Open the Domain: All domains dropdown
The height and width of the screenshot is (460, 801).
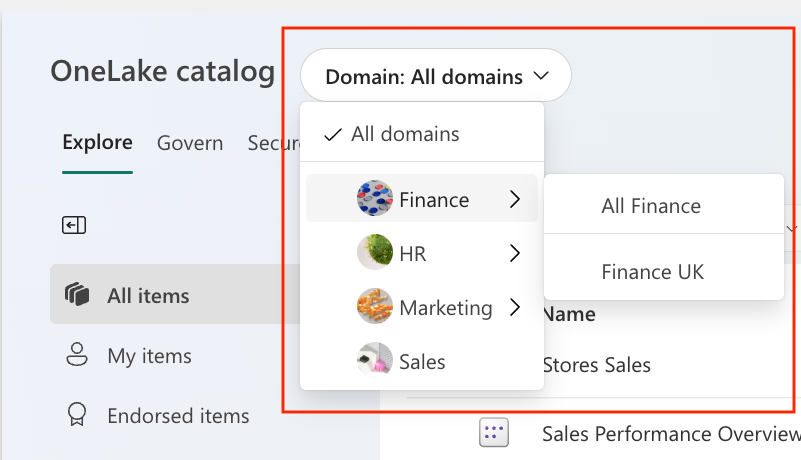tap(436, 76)
